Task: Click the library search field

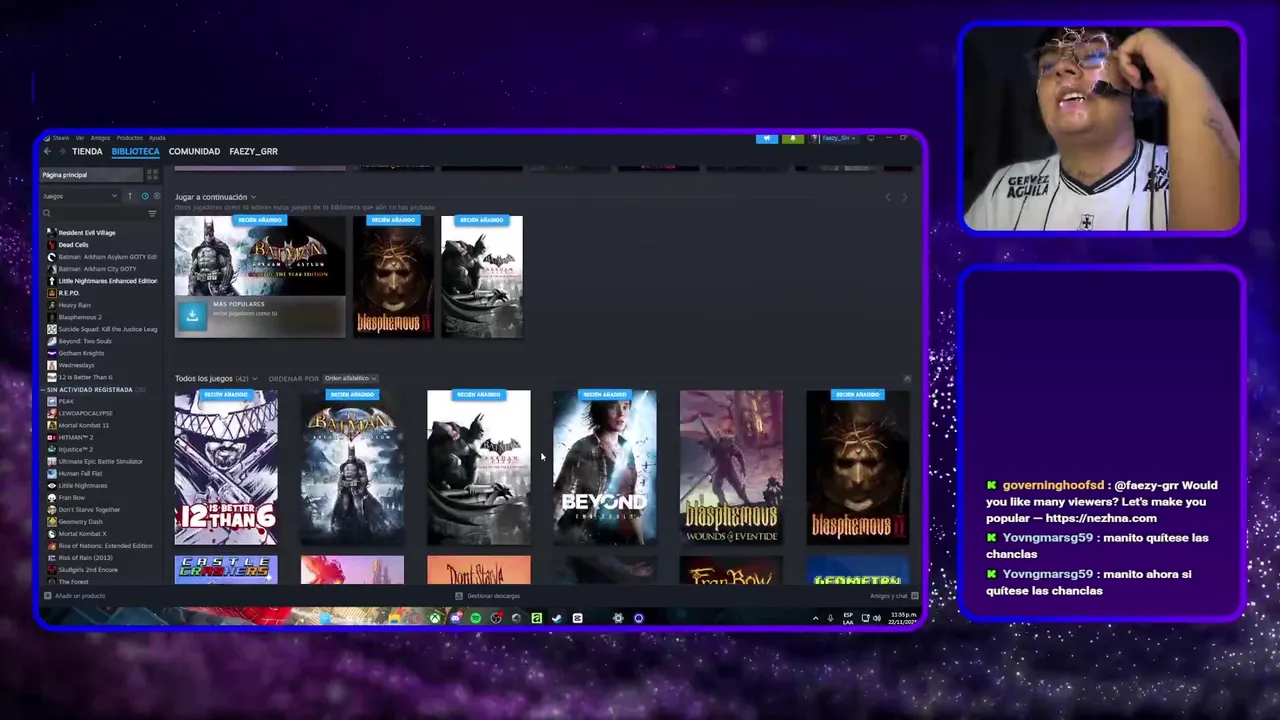Action: click(92, 213)
